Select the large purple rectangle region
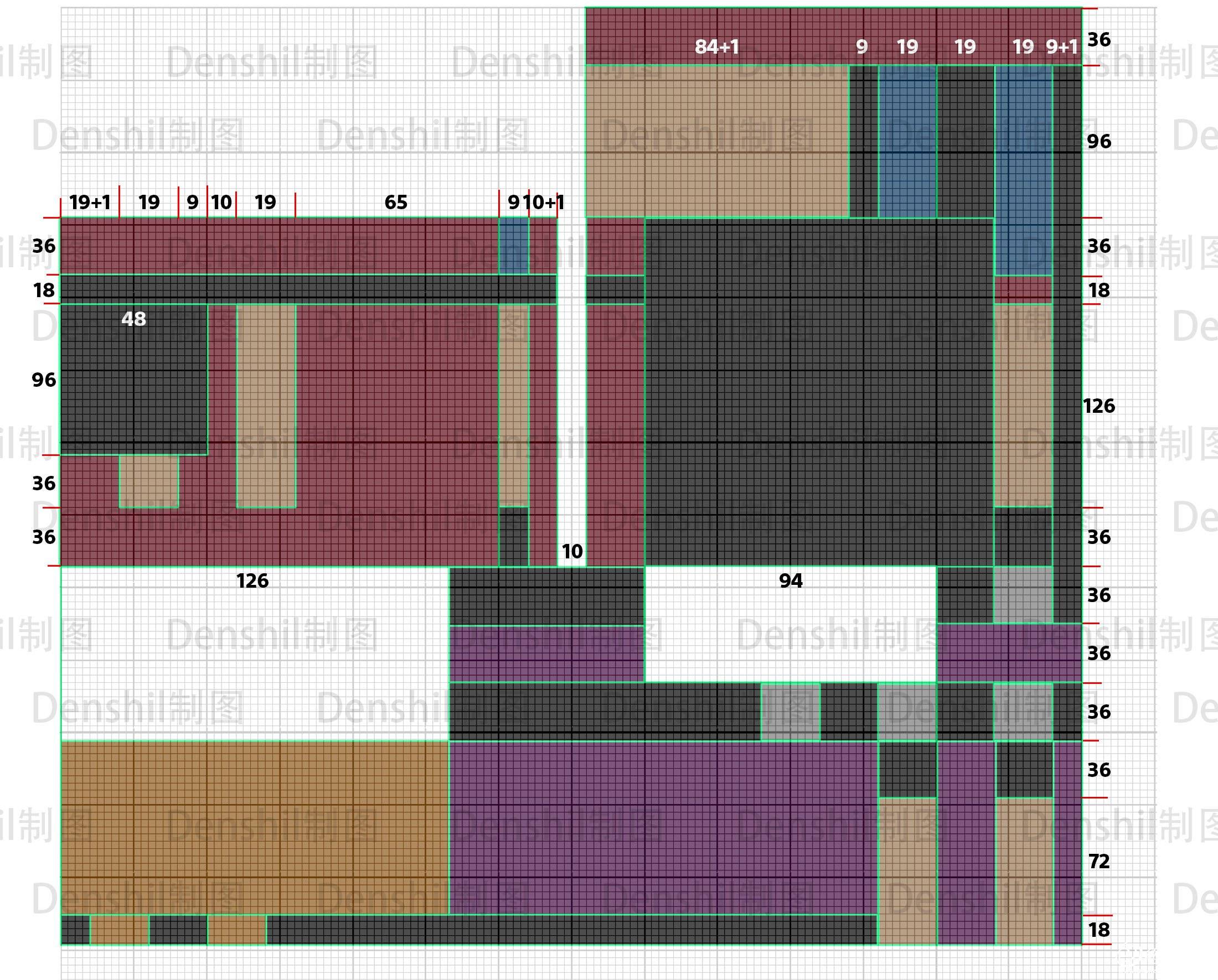Screen dimensions: 1218x980 [x=663, y=828]
